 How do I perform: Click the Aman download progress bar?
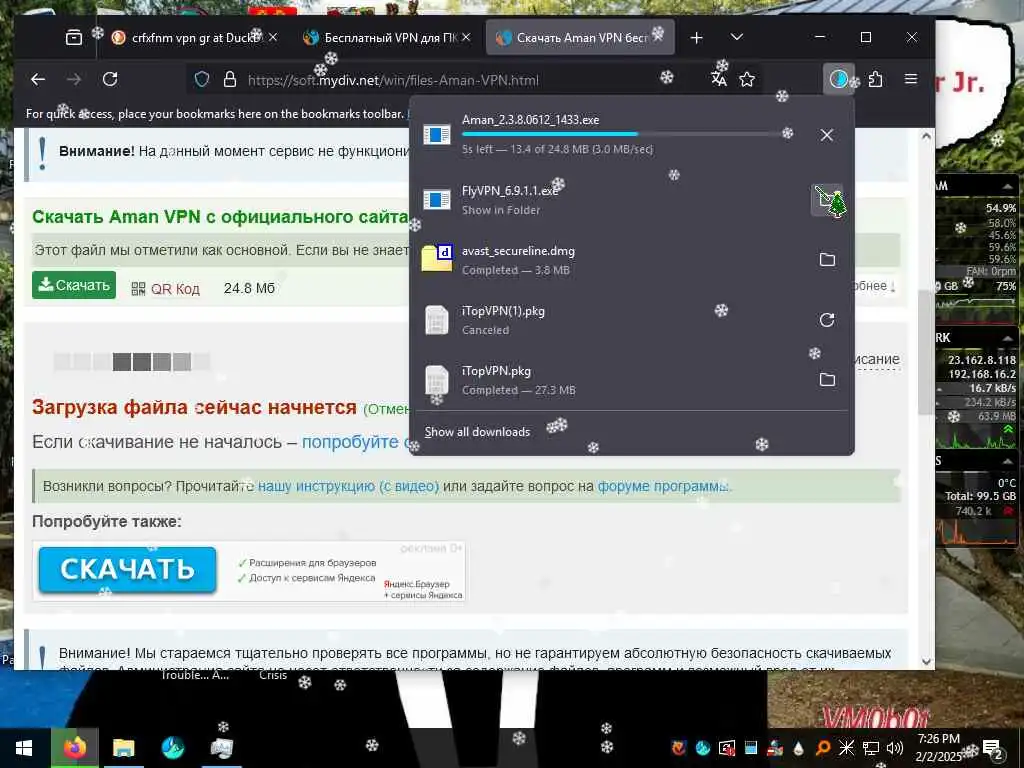pyautogui.click(x=627, y=135)
